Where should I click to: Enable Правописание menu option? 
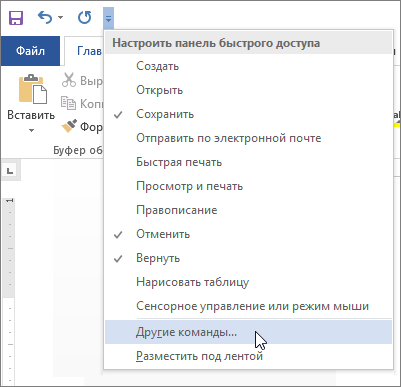[248, 210]
